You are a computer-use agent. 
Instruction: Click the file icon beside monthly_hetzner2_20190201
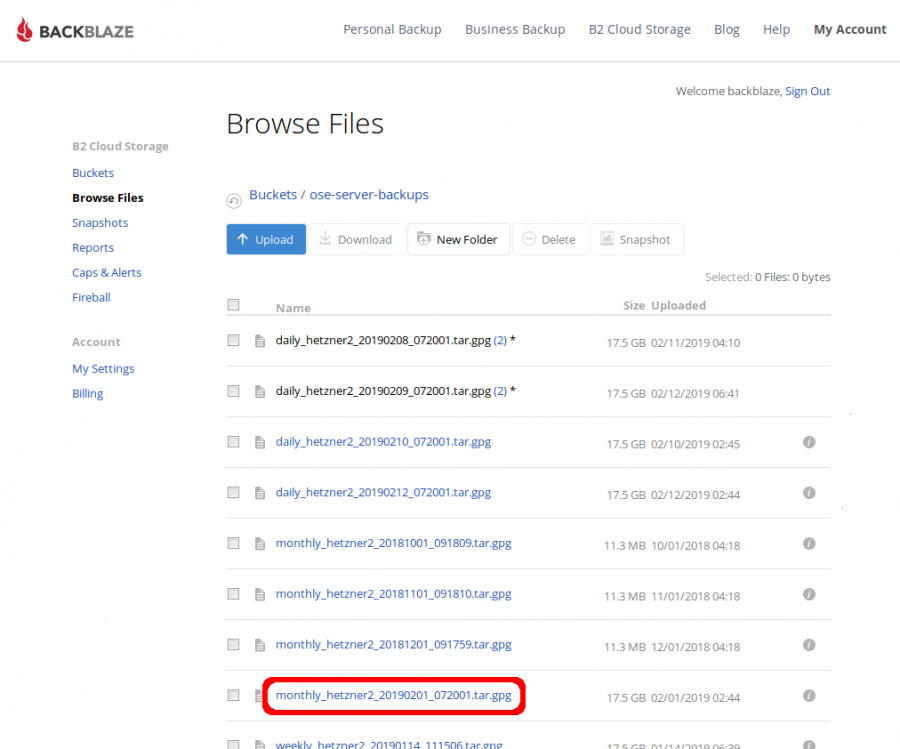(261, 696)
